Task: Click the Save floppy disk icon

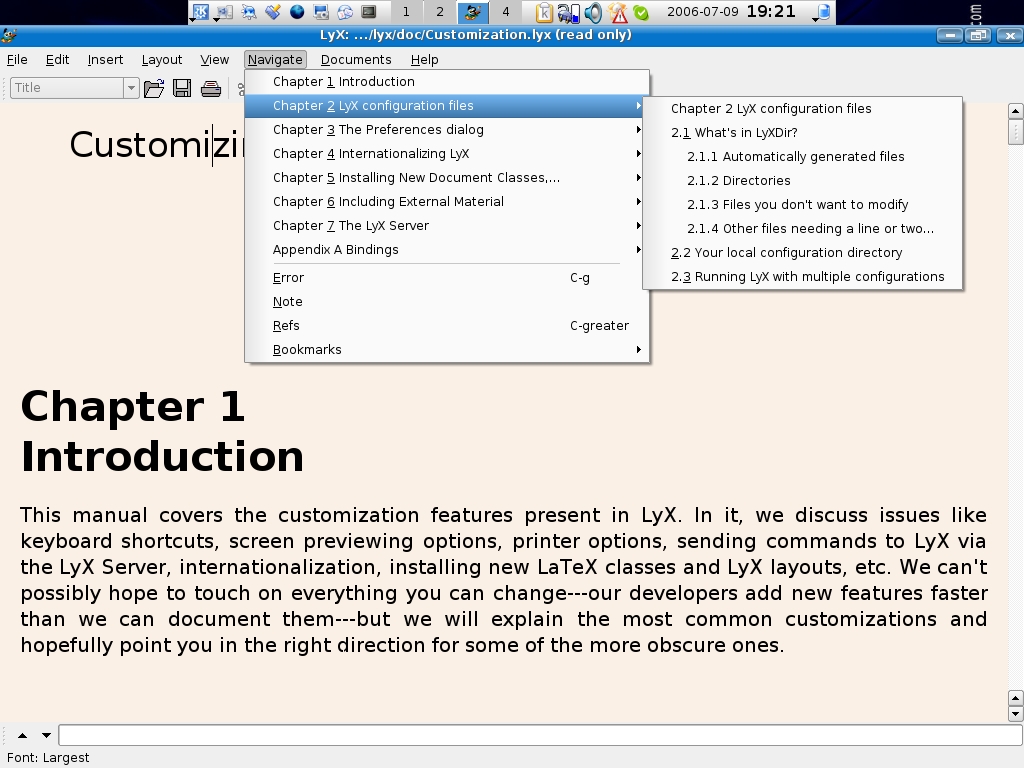Action: (182, 88)
